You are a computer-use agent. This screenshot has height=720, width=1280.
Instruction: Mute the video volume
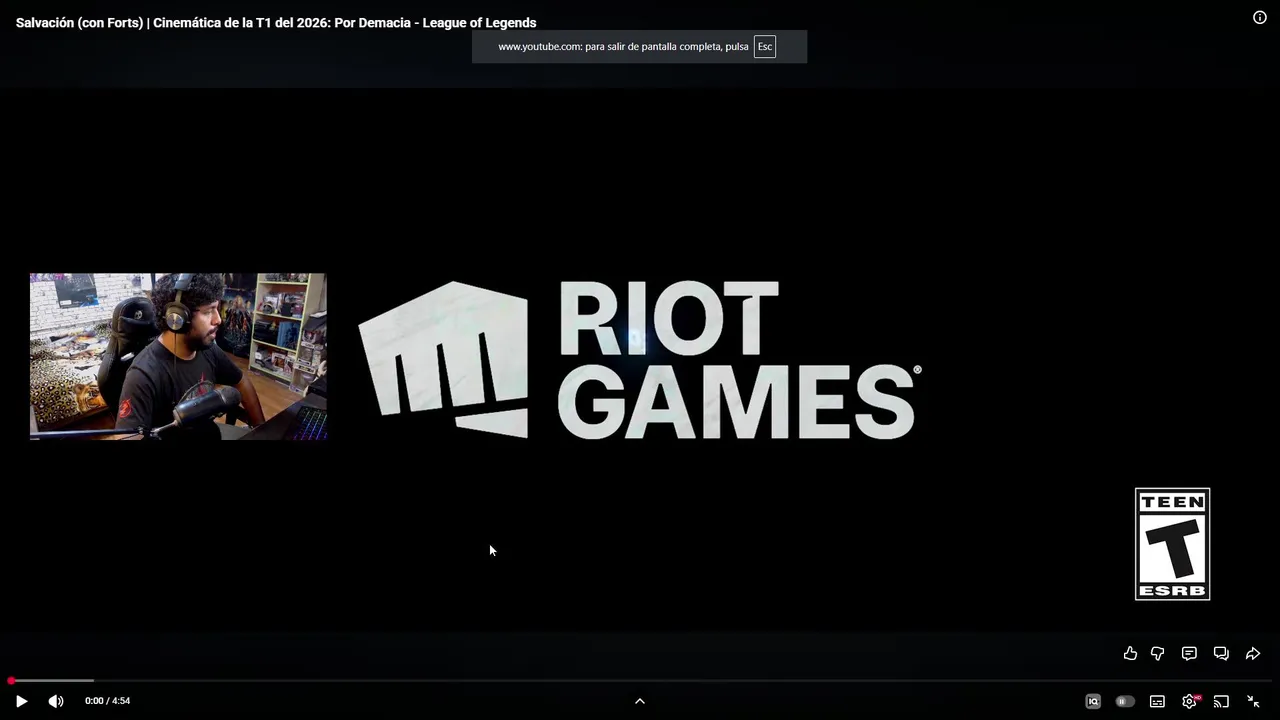56,701
